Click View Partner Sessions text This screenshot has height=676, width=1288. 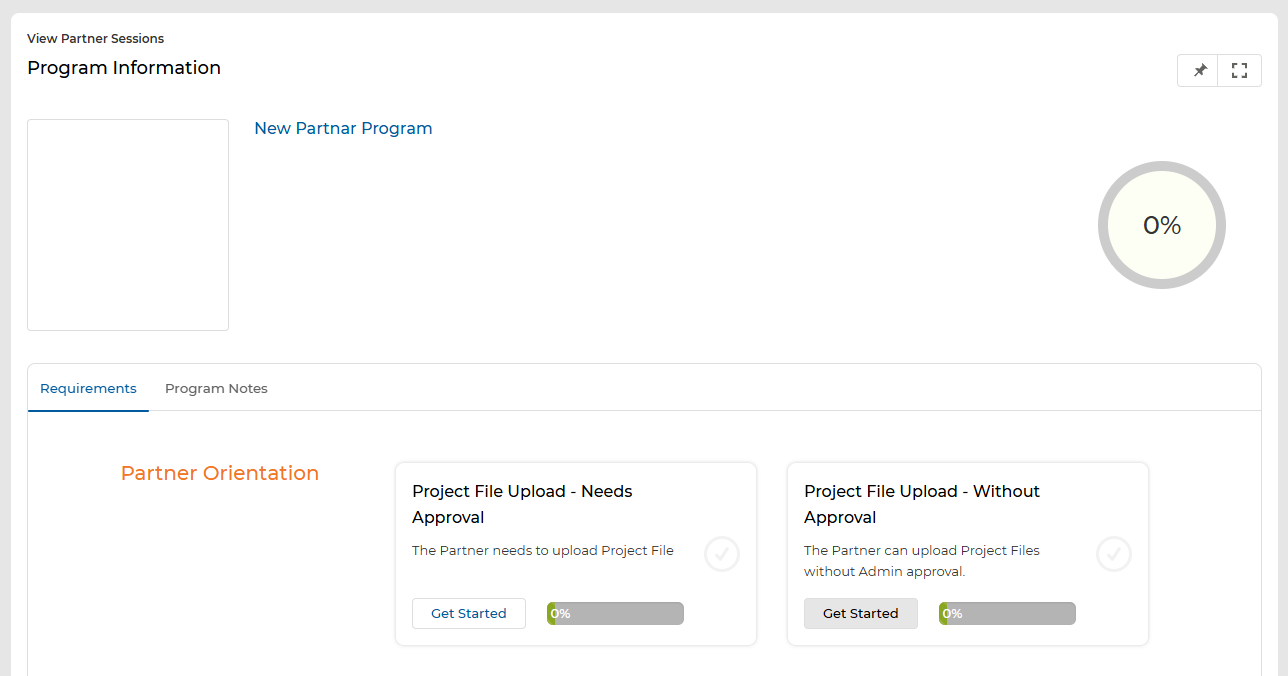coord(95,38)
